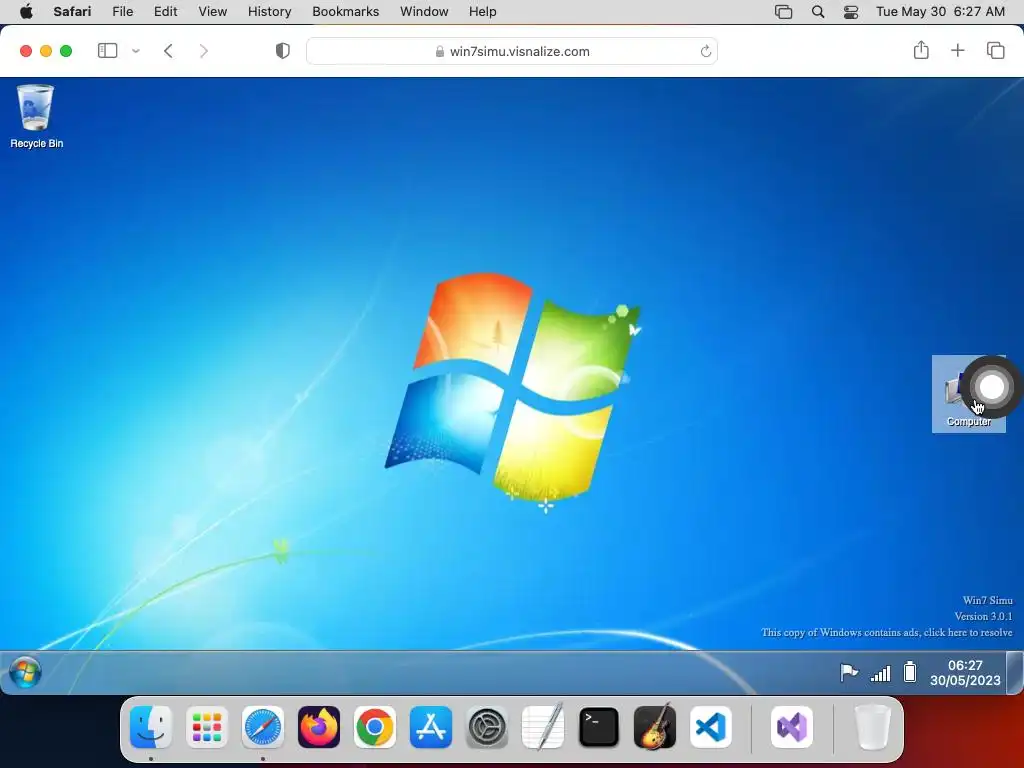Go forward in Safari
1024x768 pixels.
(x=204, y=51)
